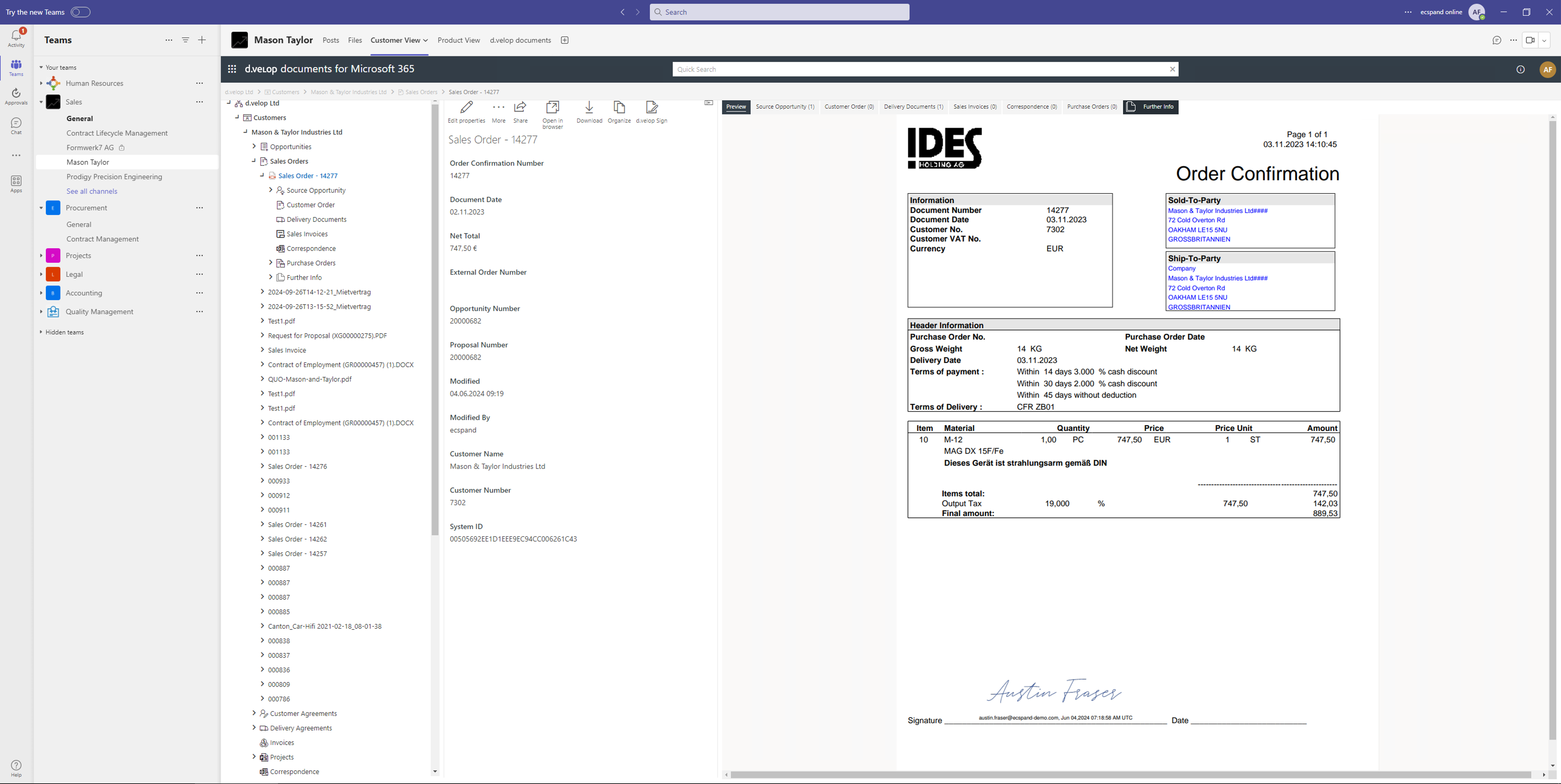Click the Download icon
Viewport: 1561px width, 784px height.
(x=589, y=107)
